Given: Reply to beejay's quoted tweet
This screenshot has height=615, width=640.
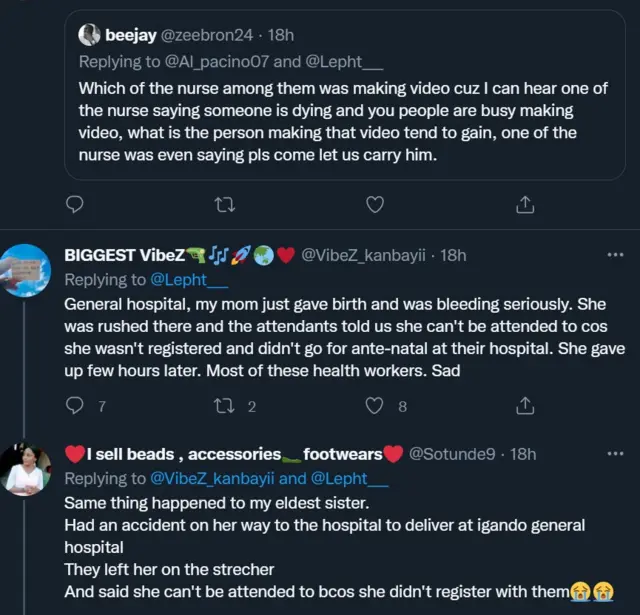Looking at the screenshot, I should click(x=74, y=204).
